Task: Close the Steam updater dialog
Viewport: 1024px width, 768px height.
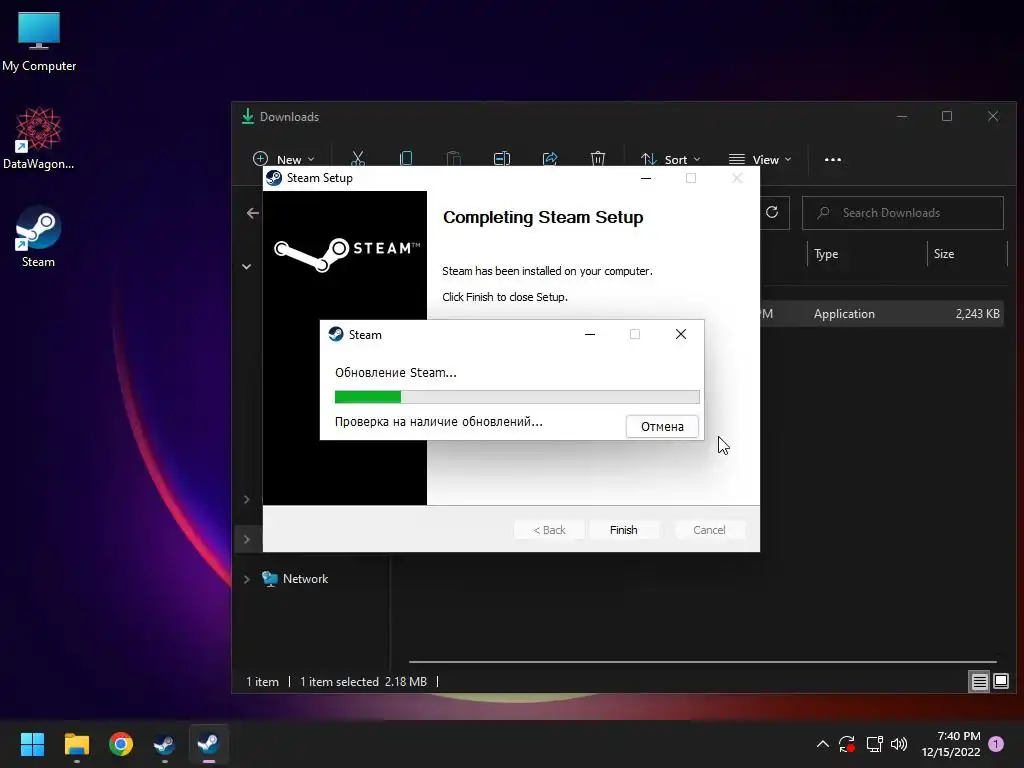Action: tap(680, 334)
